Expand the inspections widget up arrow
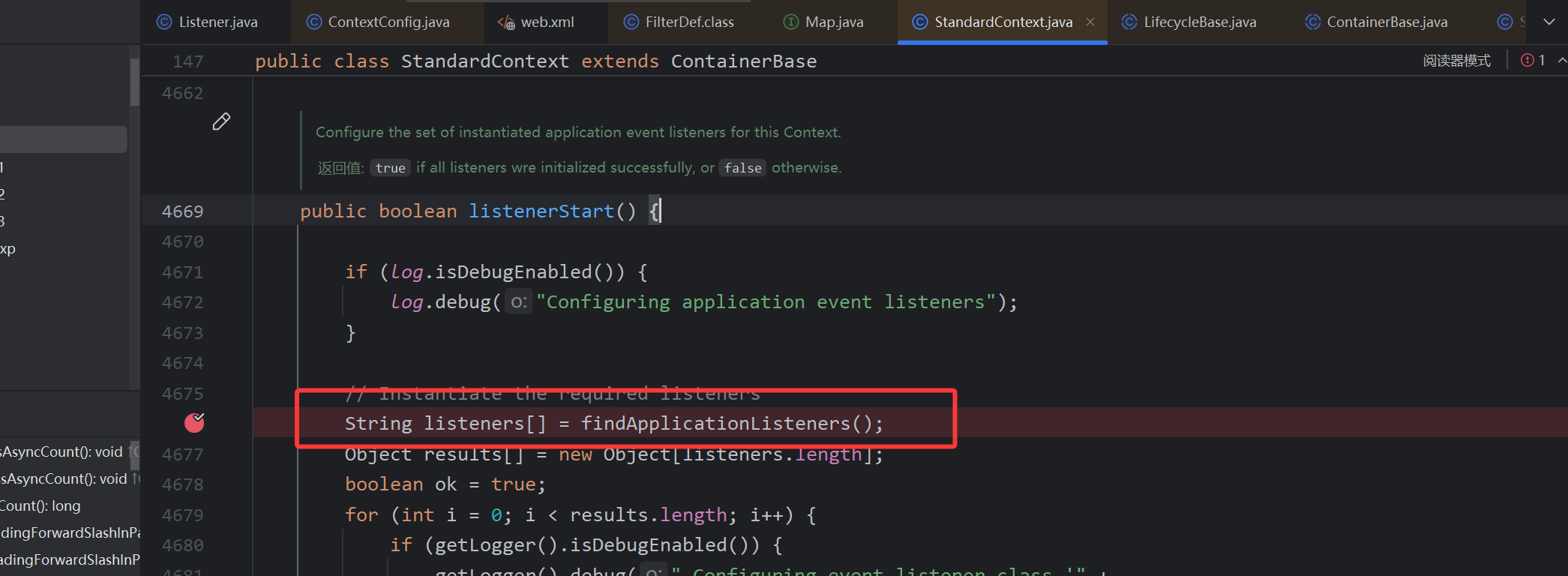This screenshot has width=1568, height=576. point(1561,61)
